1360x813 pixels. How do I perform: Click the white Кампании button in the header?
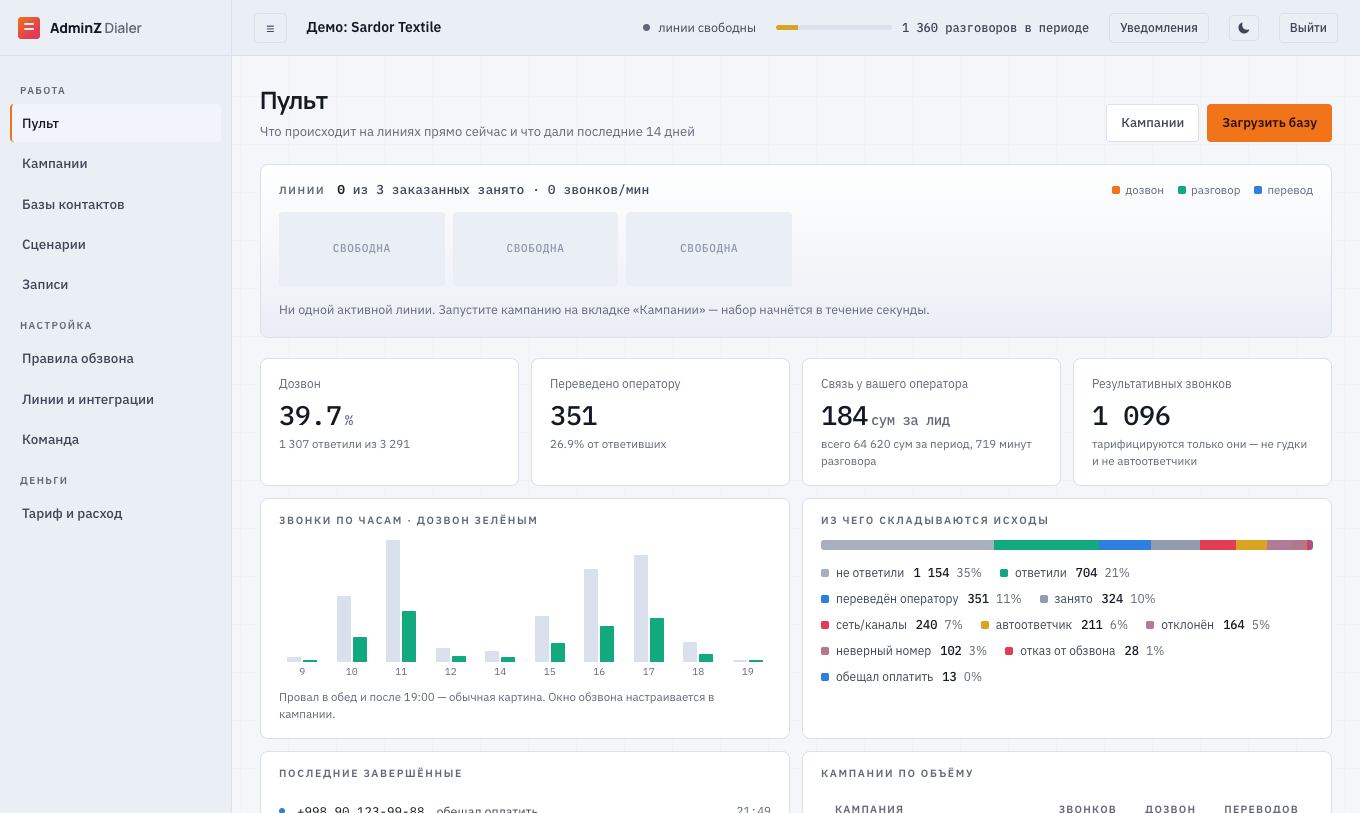click(x=1152, y=123)
